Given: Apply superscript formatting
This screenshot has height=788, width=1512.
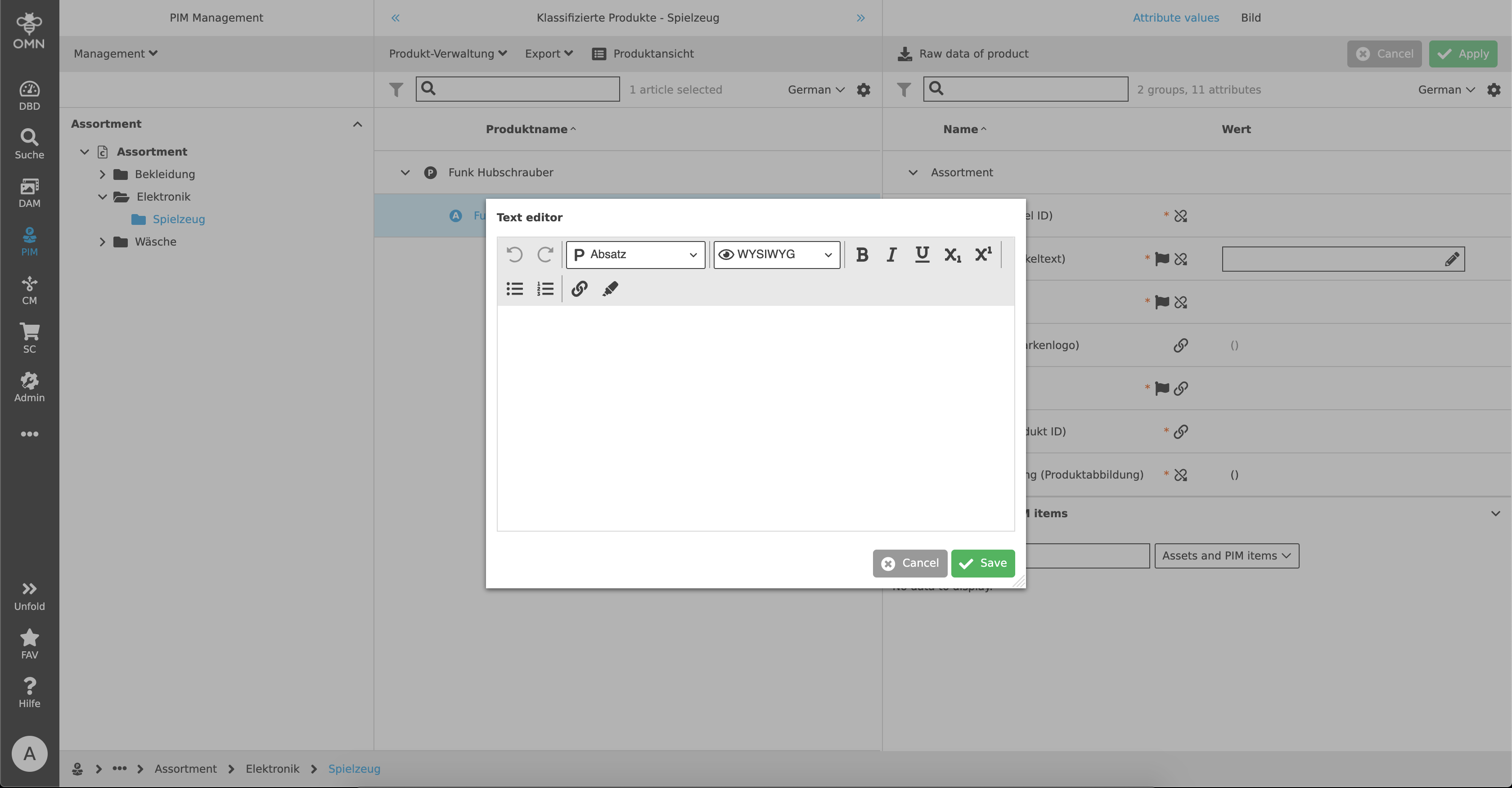Looking at the screenshot, I should tap(983, 254).
